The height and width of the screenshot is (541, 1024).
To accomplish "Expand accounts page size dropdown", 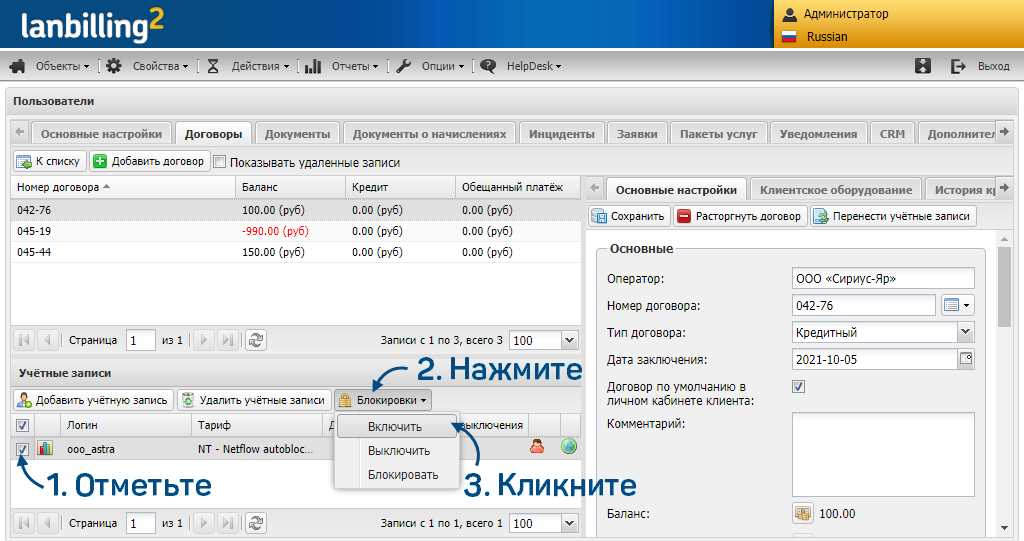I will pos(569,523).
